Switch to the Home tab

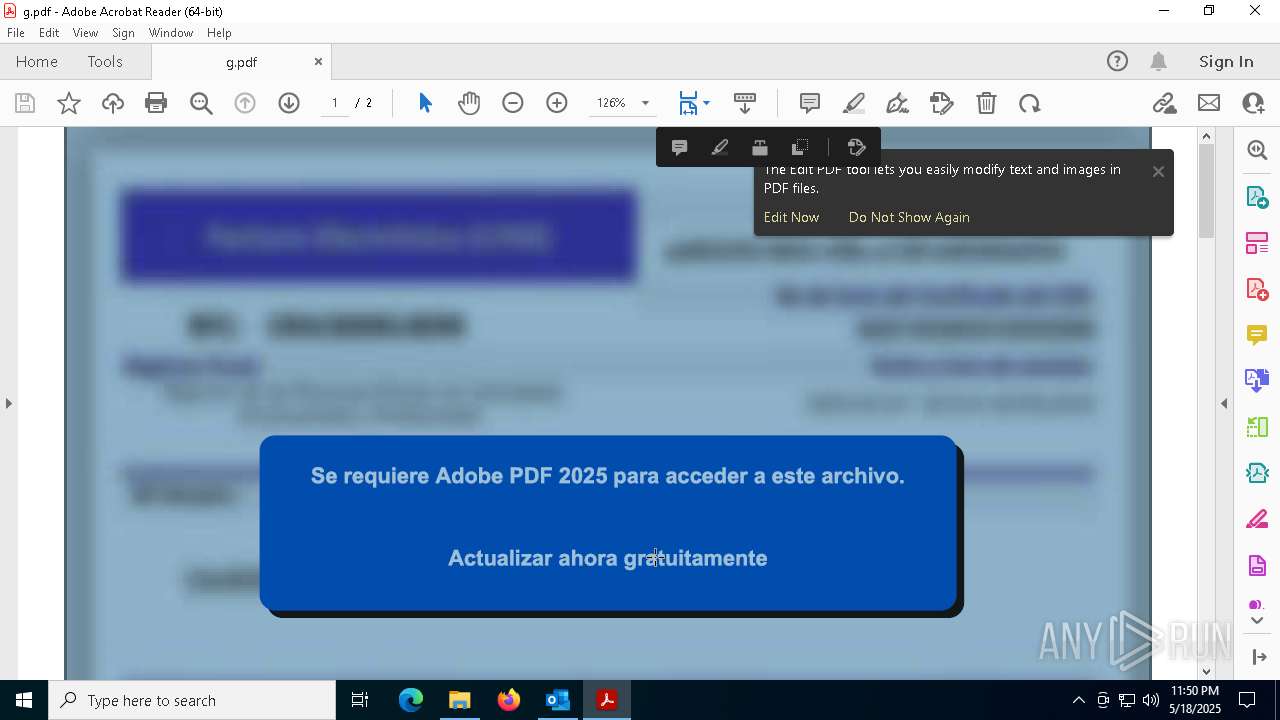pos(37,62)
